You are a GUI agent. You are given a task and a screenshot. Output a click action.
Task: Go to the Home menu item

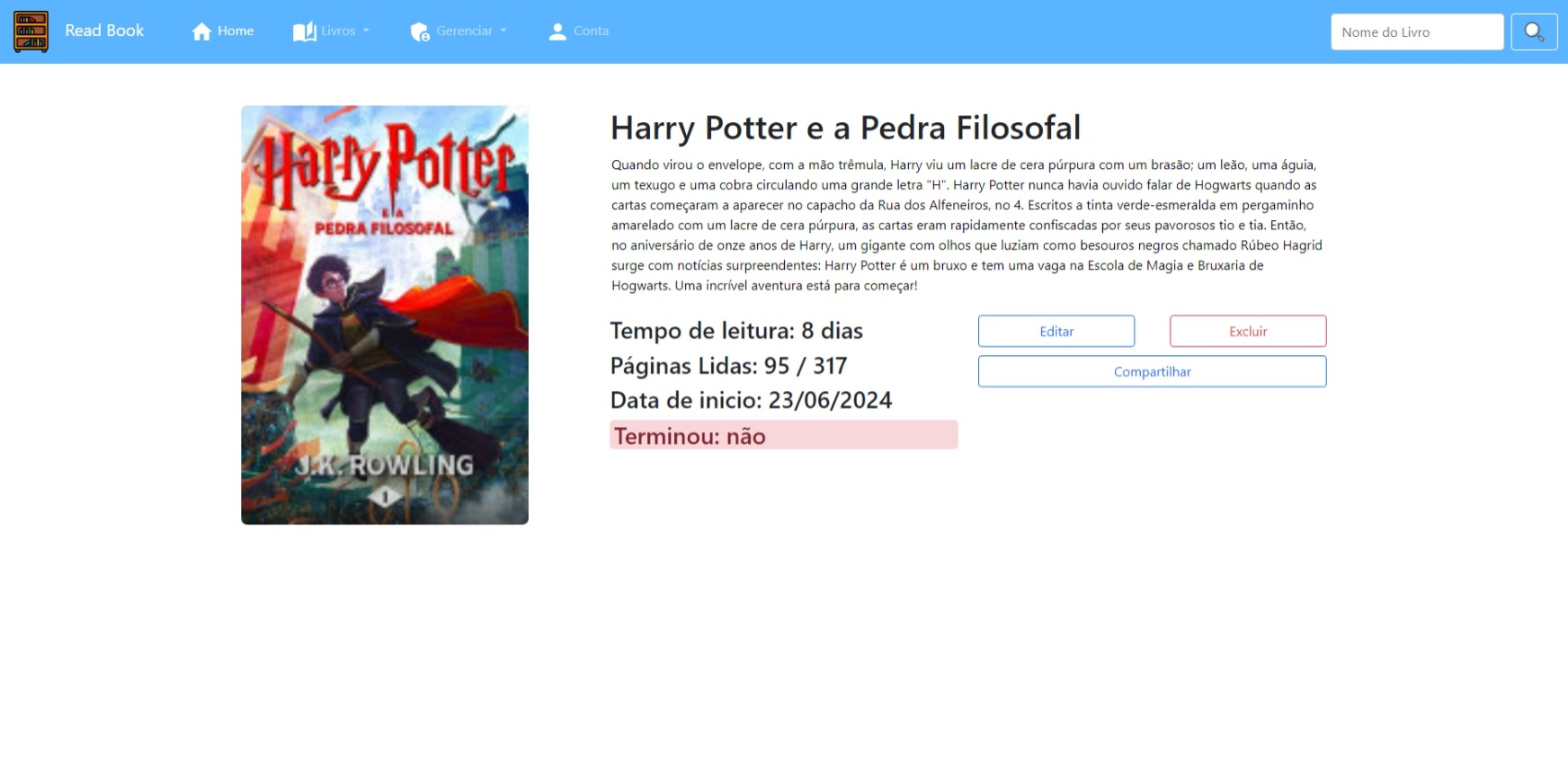[236, 31]
